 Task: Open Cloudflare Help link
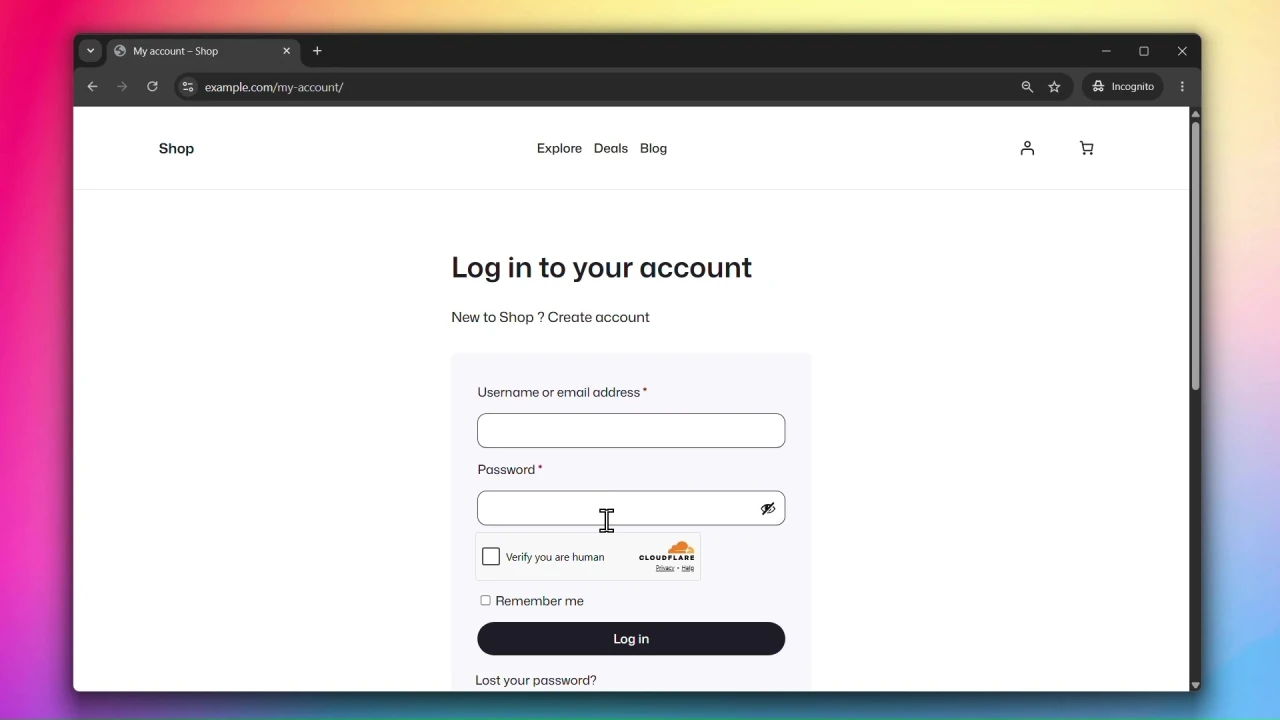[688, 568]
